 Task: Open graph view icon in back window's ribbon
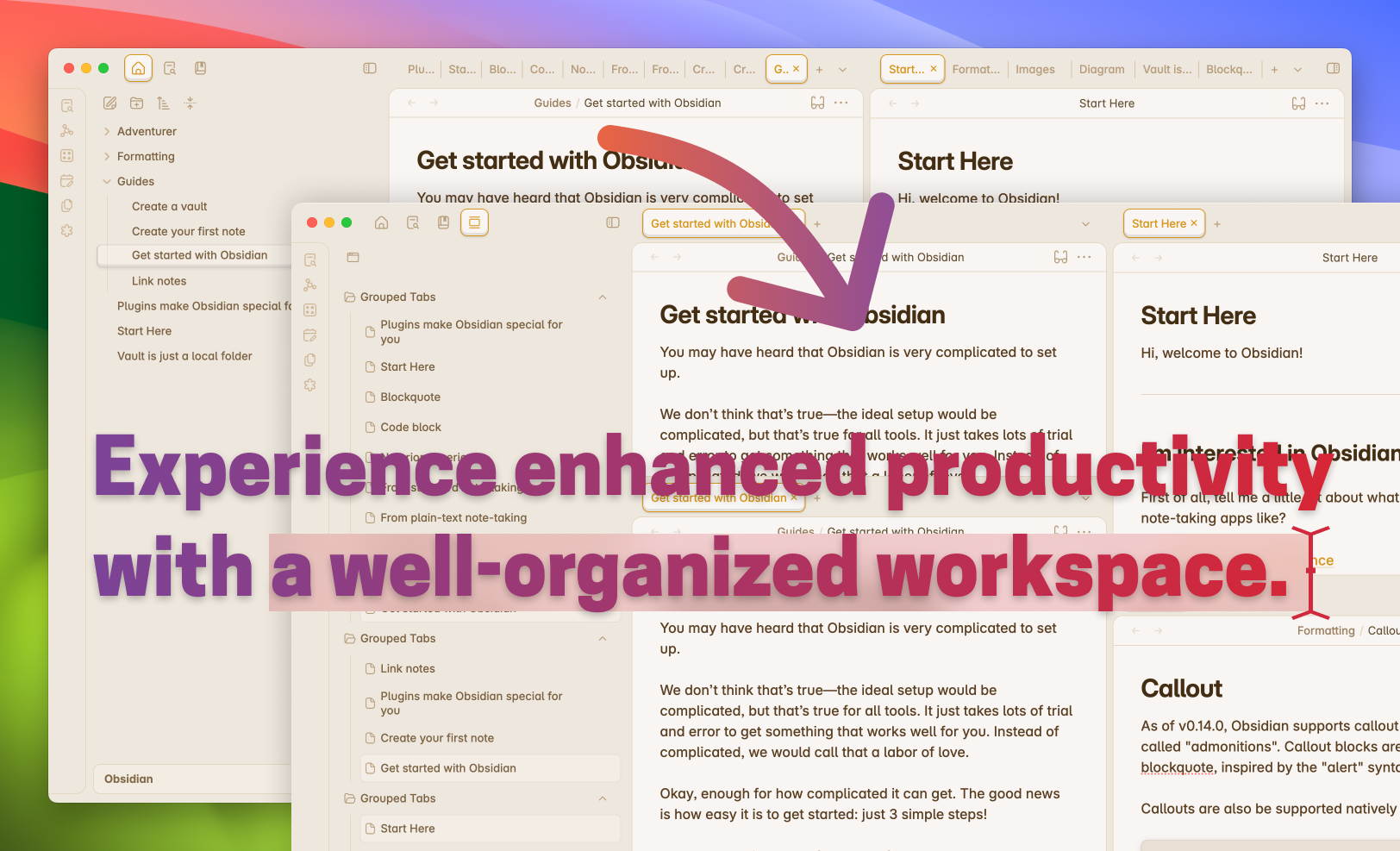coord(67,131)
